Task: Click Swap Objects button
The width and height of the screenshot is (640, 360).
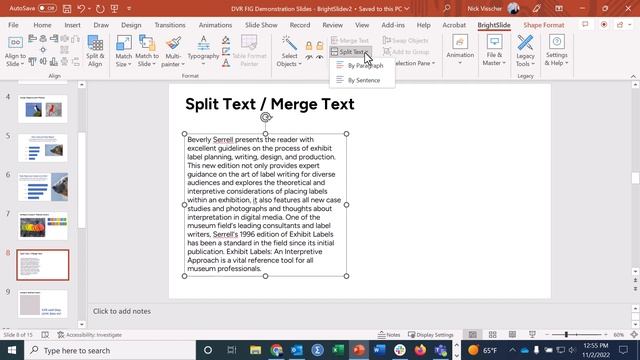Action: click(x=406, y=40)
